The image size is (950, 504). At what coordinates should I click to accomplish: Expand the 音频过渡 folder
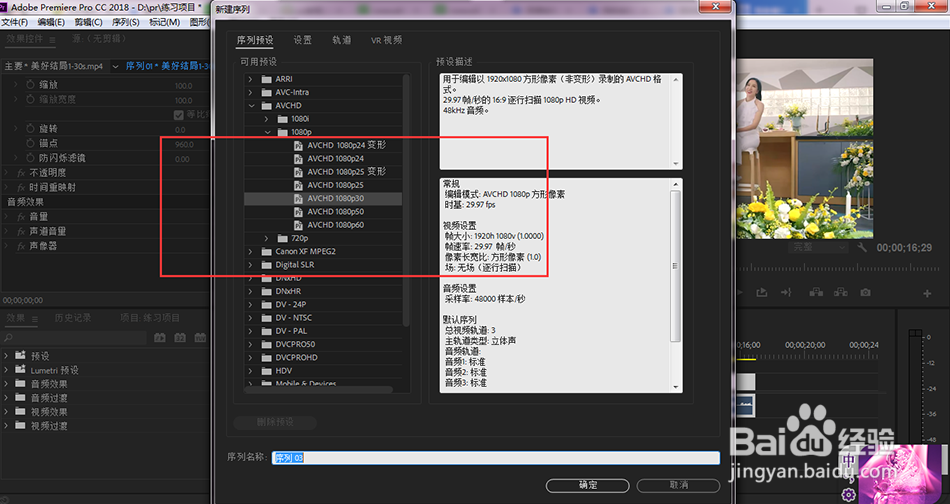tap(6, 397)
